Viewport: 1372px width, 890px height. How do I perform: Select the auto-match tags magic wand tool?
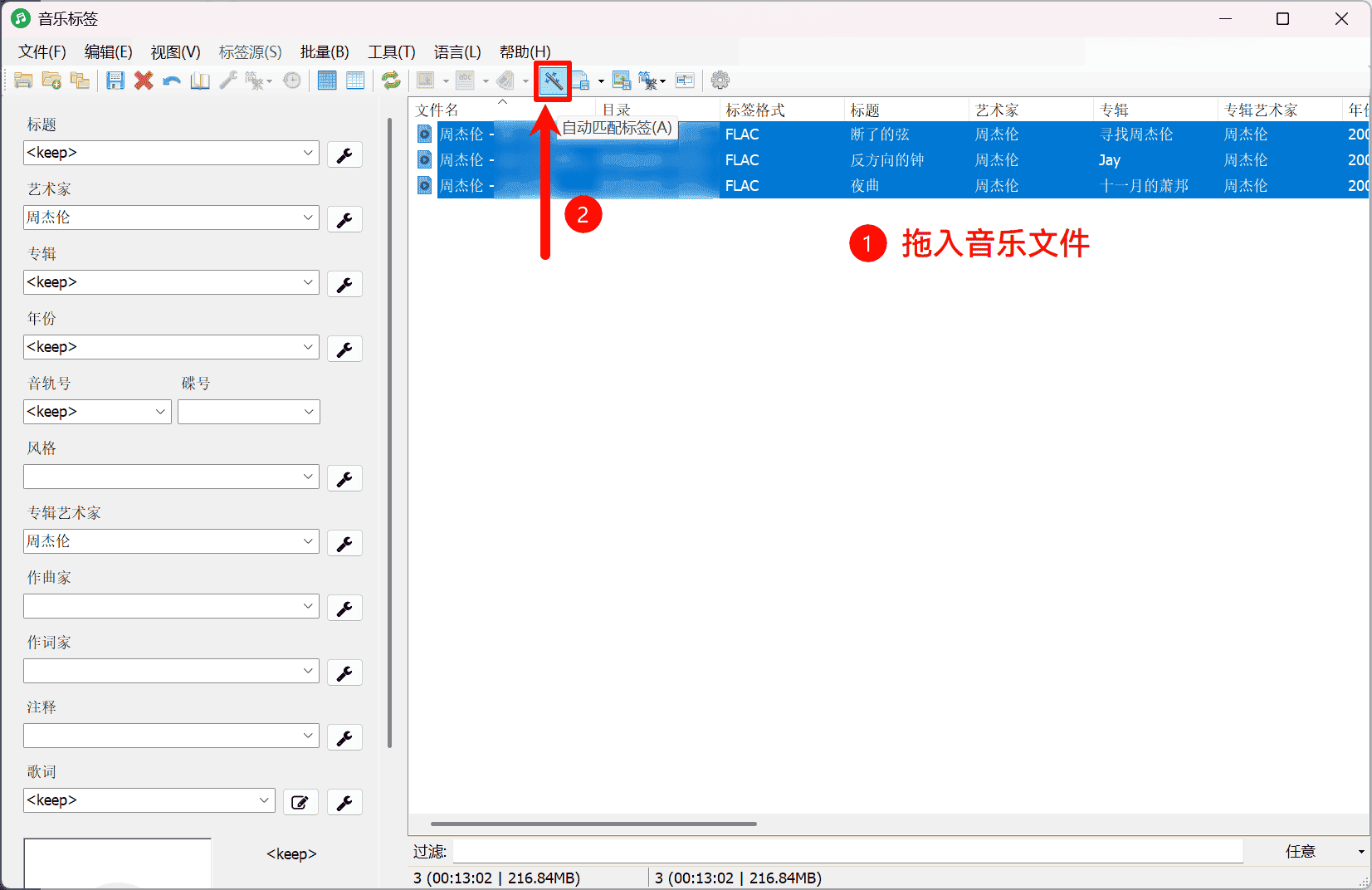(553, 80)
